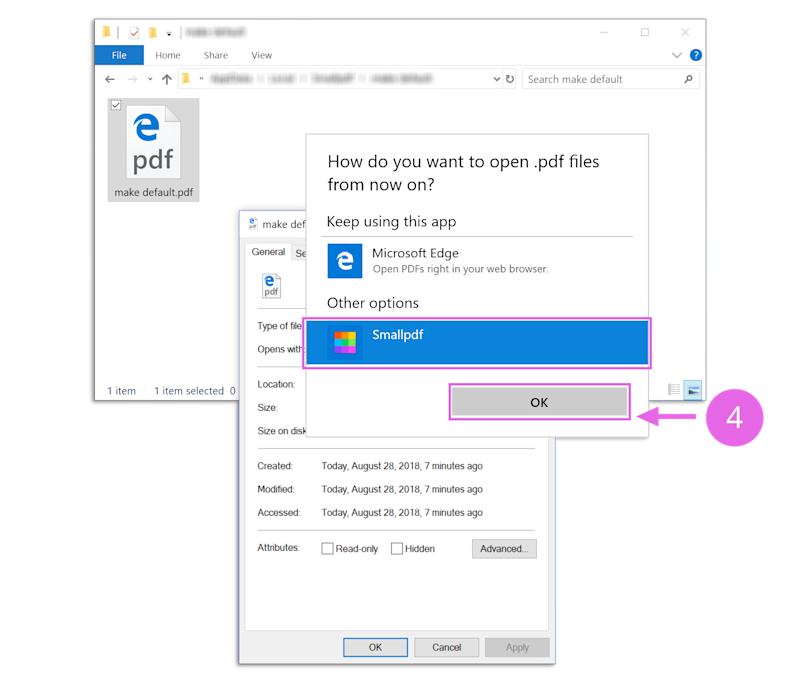Go back using the Explorer back arrow

pyautogui.click(x=110, y=79)
